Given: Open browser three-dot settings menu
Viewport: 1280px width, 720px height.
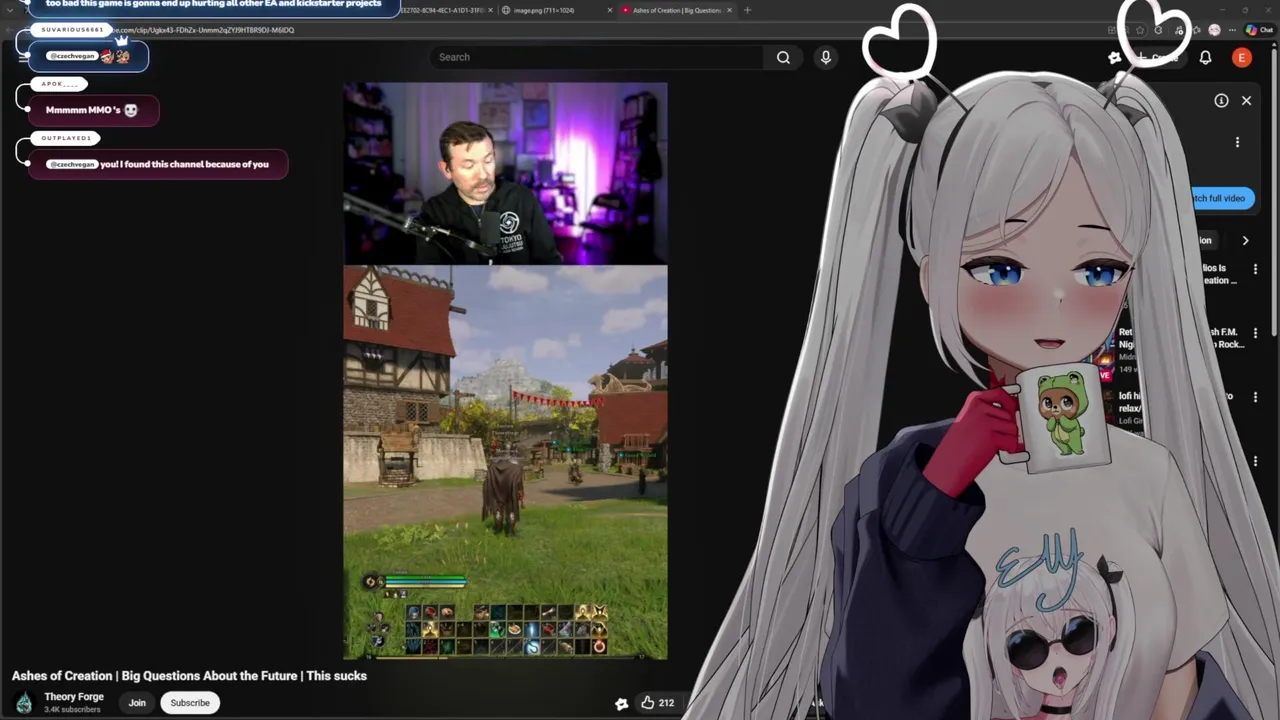Looking at the screenshot, I should click(1230, 30).
